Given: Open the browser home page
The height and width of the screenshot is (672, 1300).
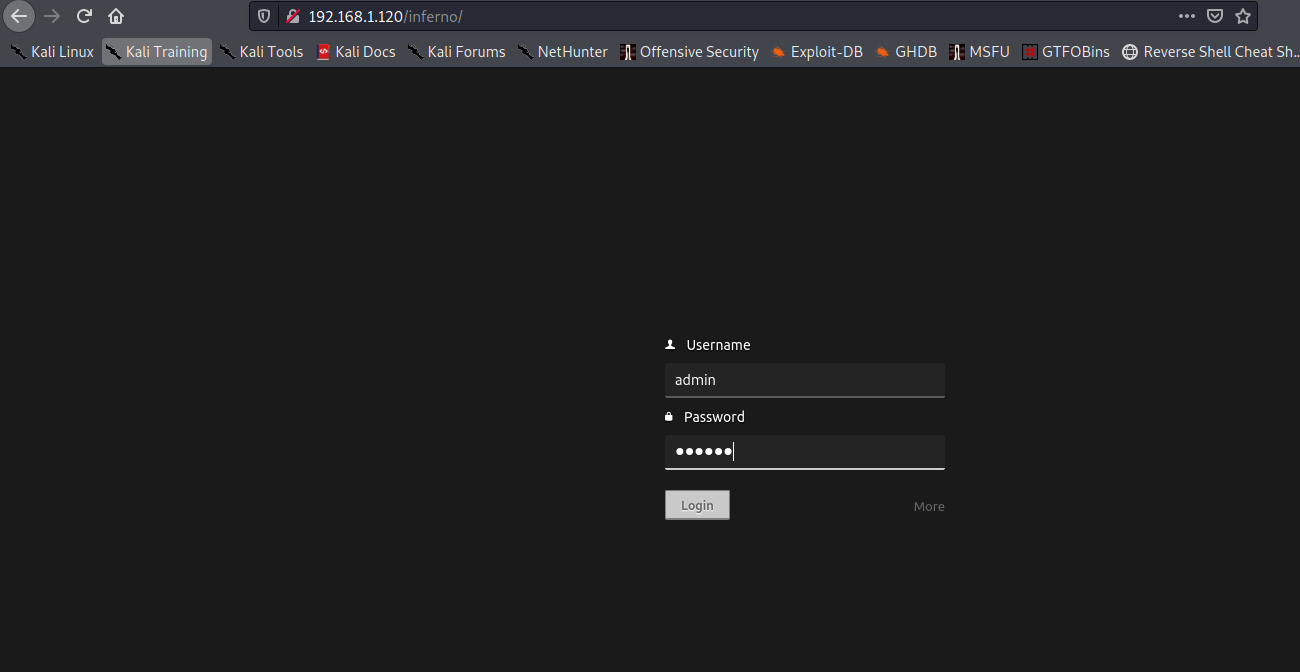Looking at the screenshot, I should click(116, 16).
